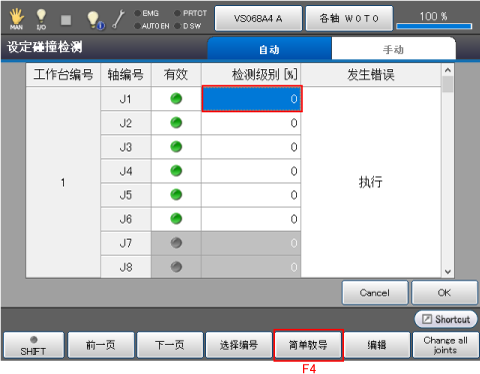
Task: Select the J6 detection level cell
Action: pyautogui.click(x=251, y=219)
